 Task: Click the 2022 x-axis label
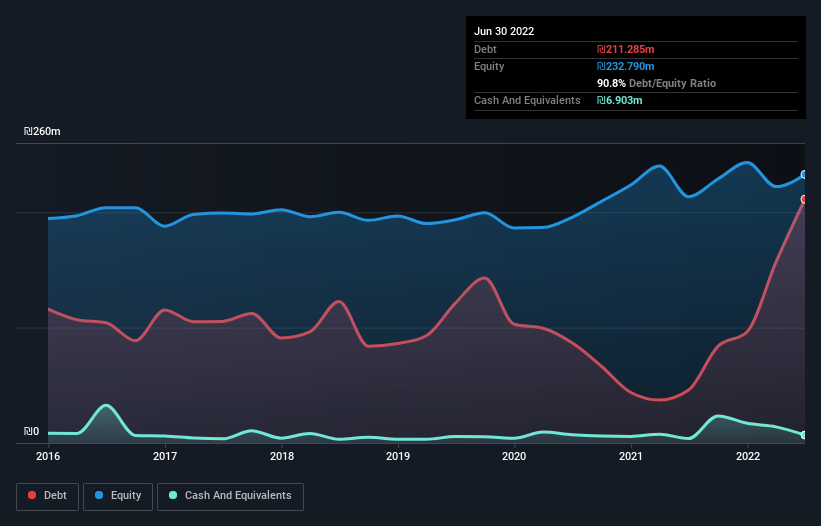[x=748, y=456]
